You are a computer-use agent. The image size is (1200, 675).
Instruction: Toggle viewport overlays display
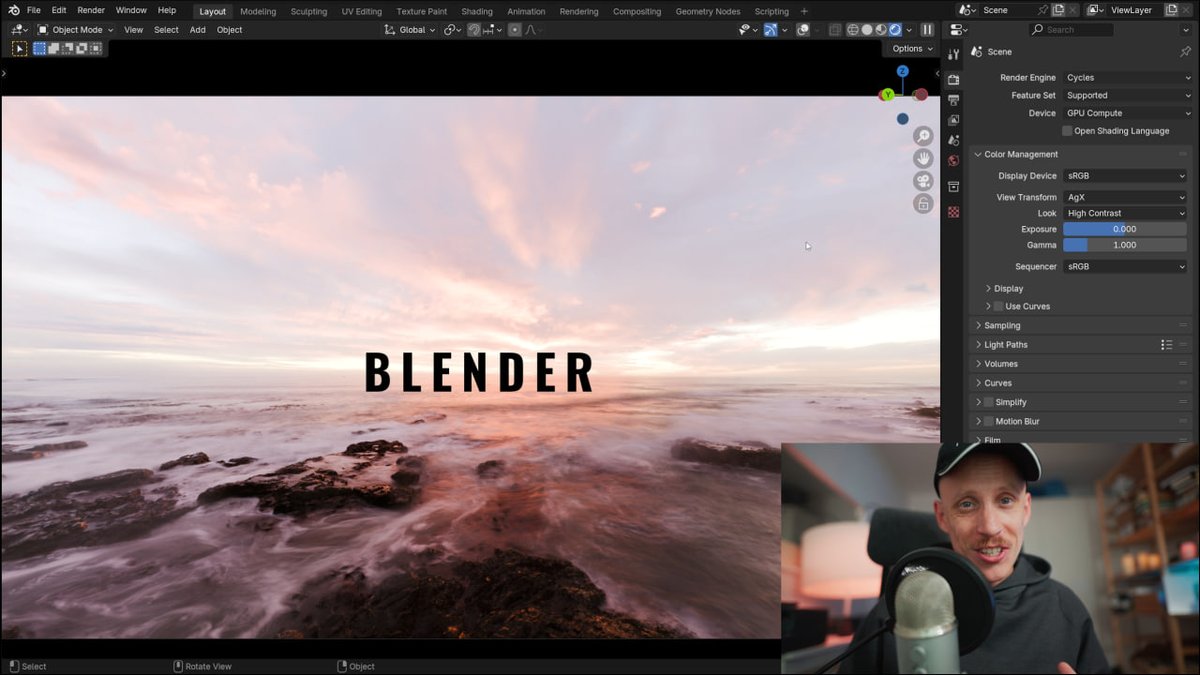(803, 30)
